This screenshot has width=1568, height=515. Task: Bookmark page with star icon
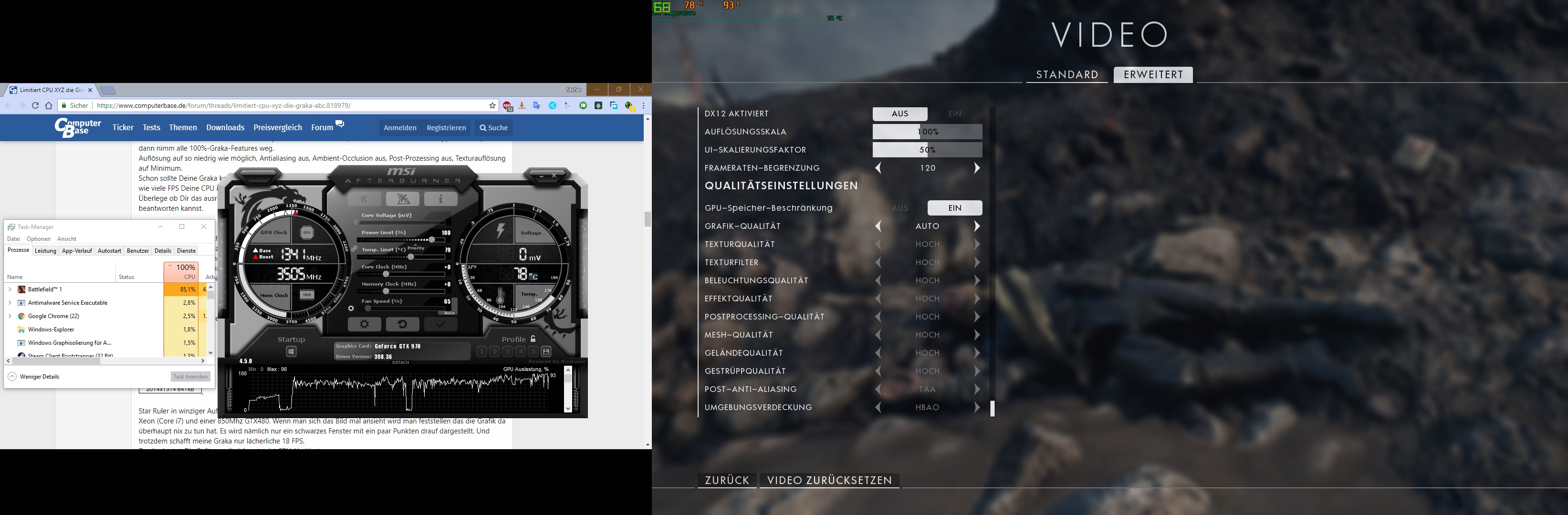(x=492, y=106)
